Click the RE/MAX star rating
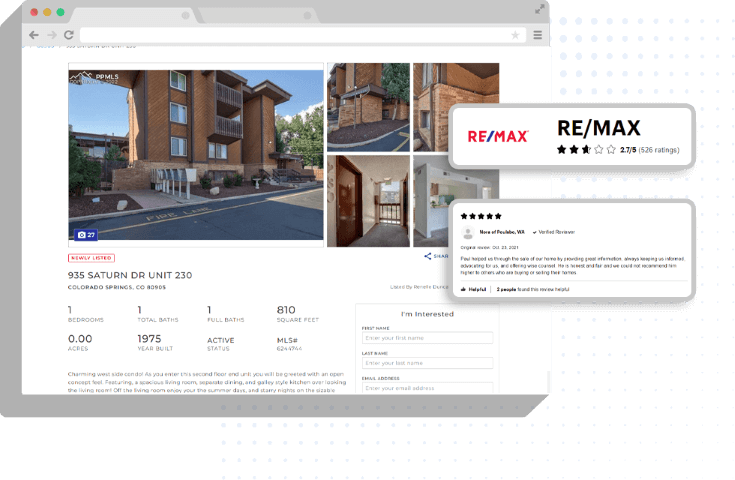735x480 pixels. [x=586, y=150]
